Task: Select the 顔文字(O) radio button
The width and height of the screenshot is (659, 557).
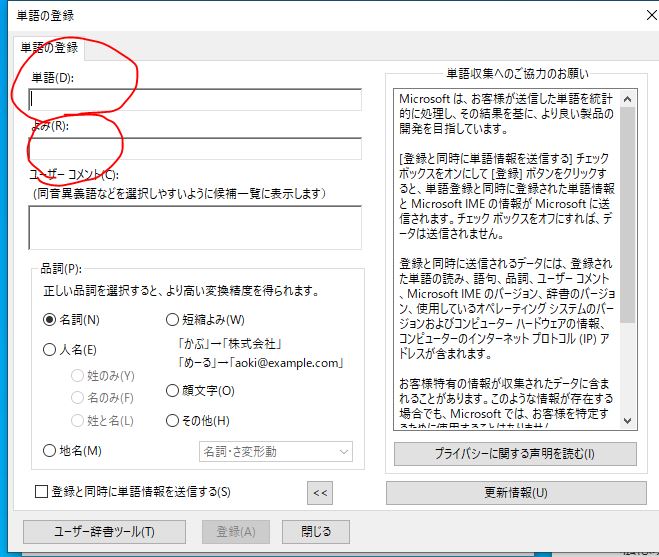Action: tap(172, 390)
